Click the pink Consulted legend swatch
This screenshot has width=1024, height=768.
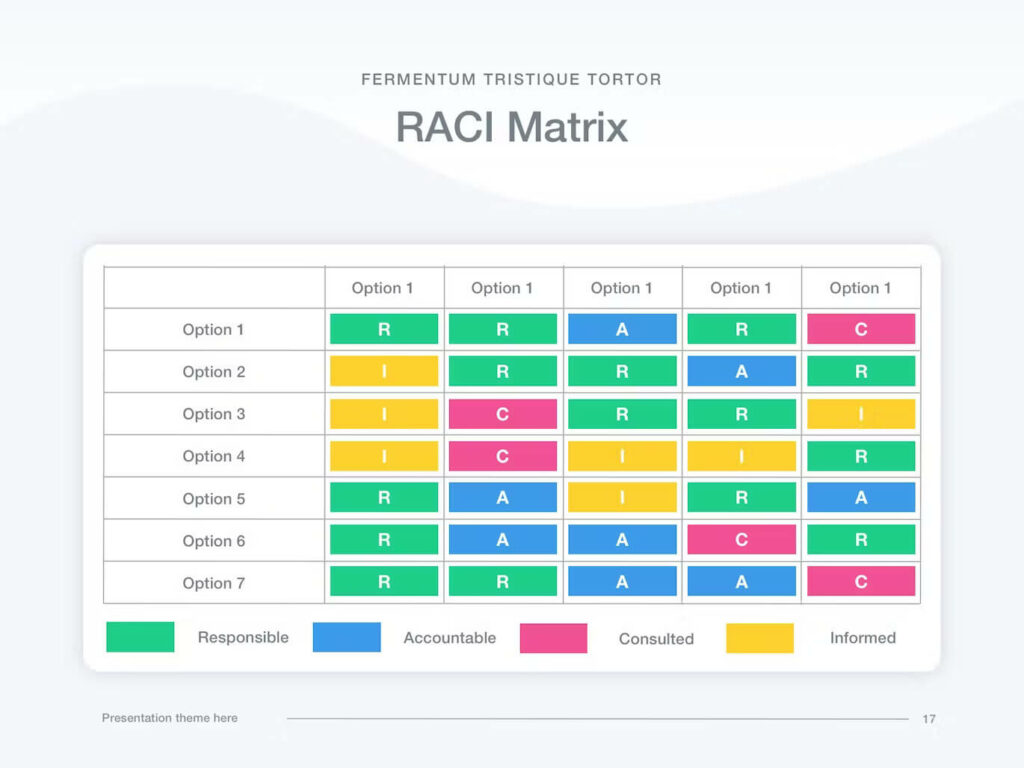(553, 638)
